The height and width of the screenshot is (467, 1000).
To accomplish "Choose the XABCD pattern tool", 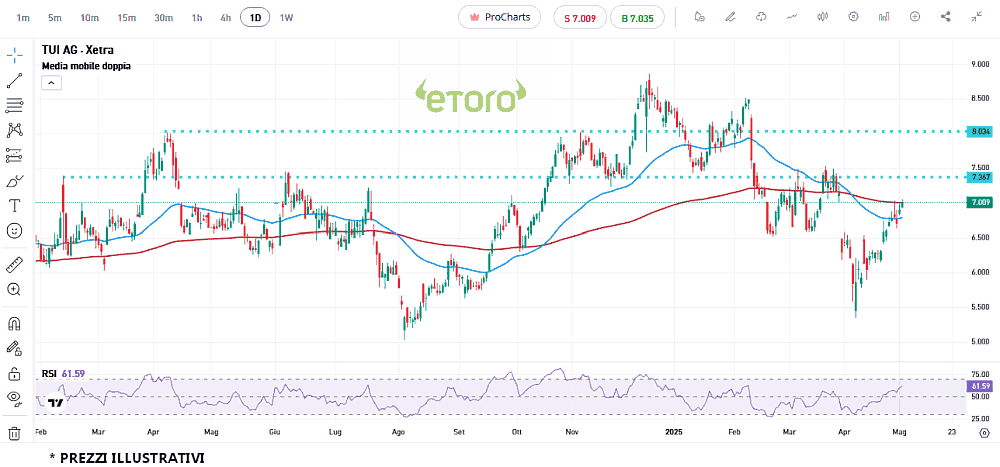I will point(14,130).
